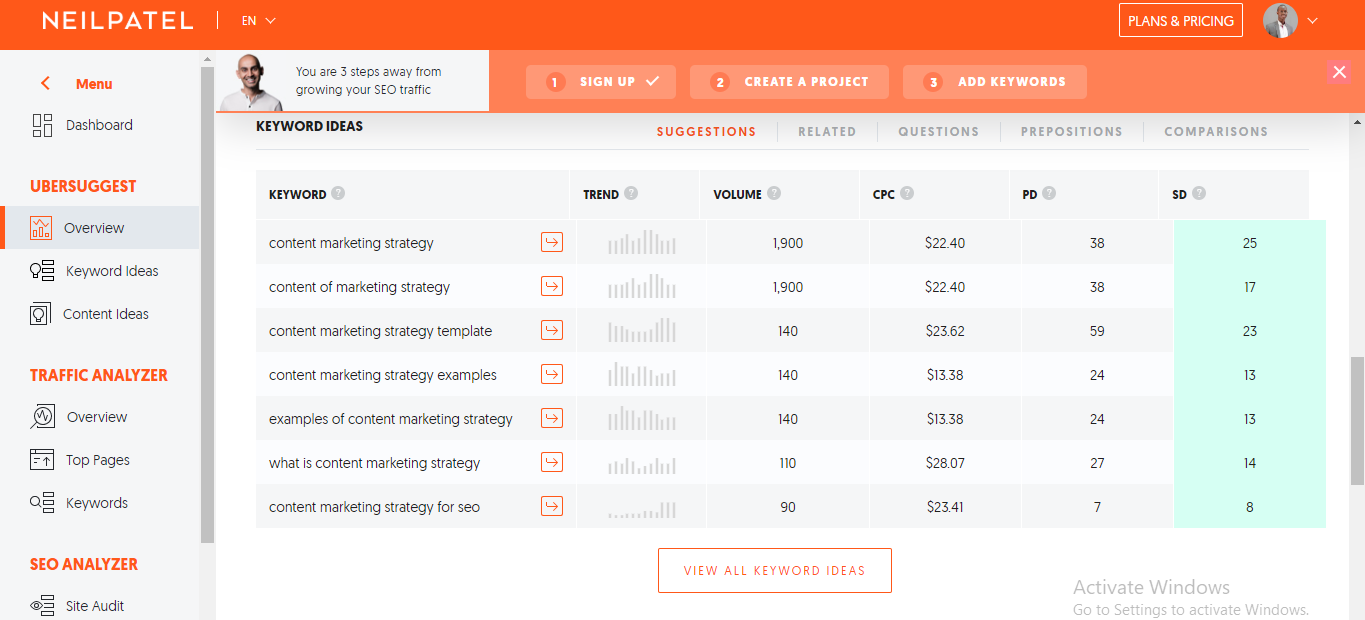Click the ADD KEYWORDS button
This screenshot has width=1365, height=620.
pyautogui.click(x=995, y=82)
